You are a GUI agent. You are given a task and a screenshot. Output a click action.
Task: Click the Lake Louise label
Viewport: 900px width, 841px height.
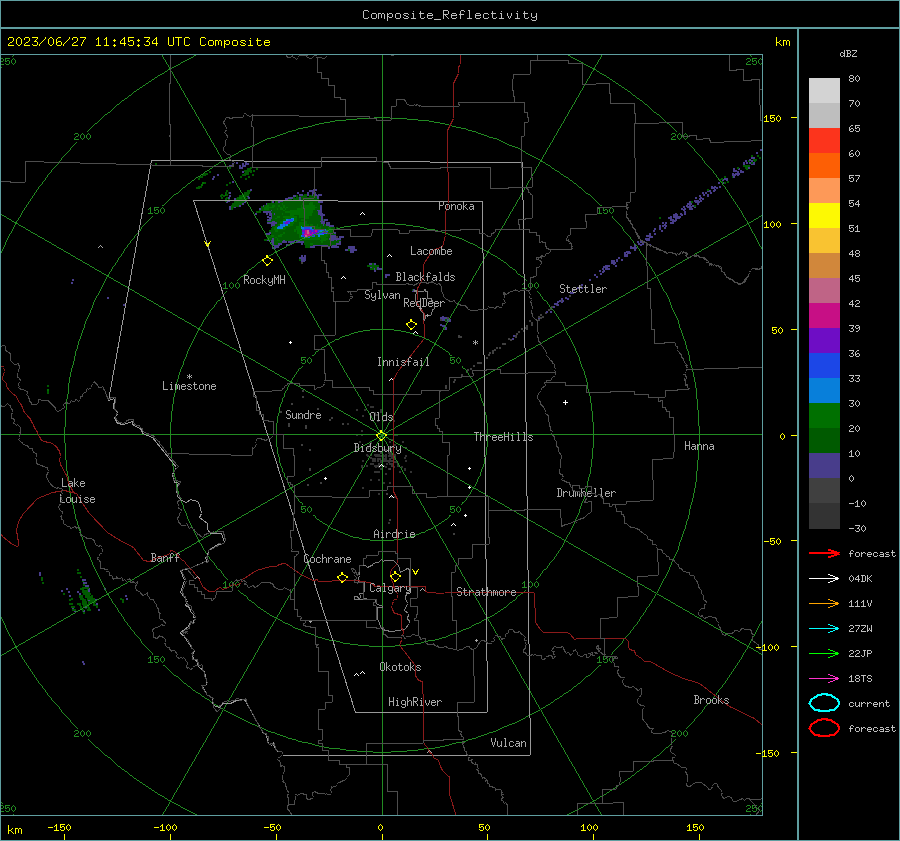pyautogui.click(x=77, y=491)
